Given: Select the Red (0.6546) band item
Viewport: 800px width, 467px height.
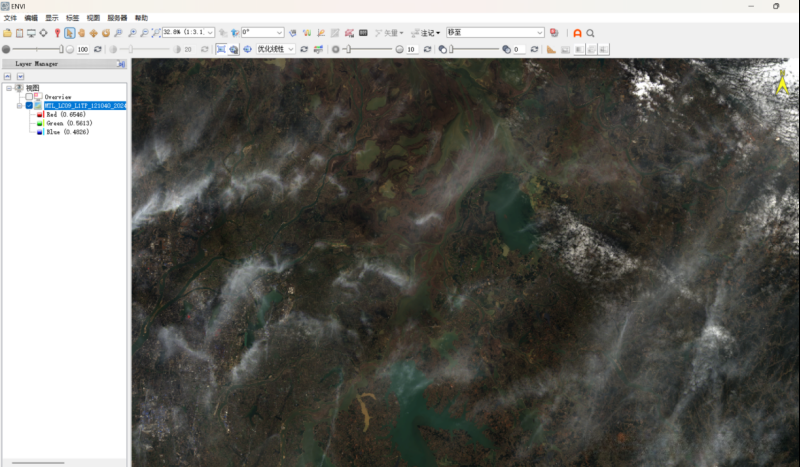Looking at the screenshot, I should [x=65, y=114].
